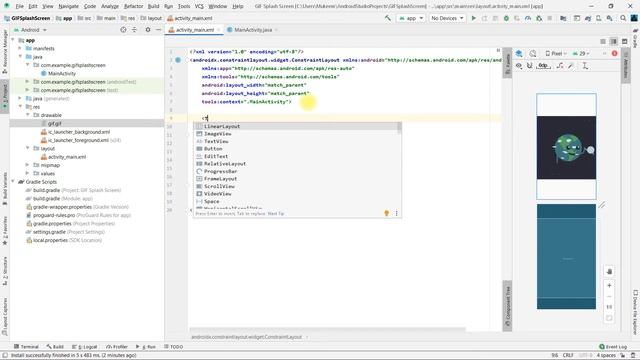640x360 pixels.
Task: Switch editor to Design-only view mode
Action: [624, 42]
